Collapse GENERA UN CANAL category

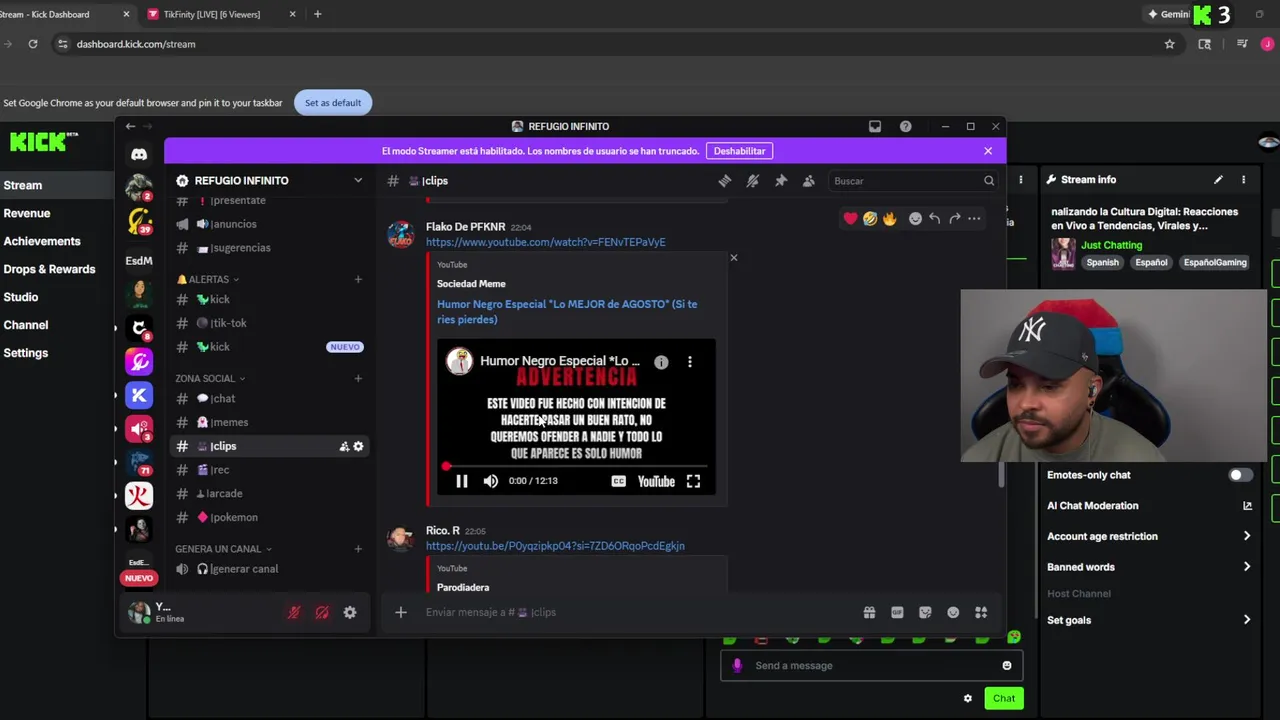223,549
